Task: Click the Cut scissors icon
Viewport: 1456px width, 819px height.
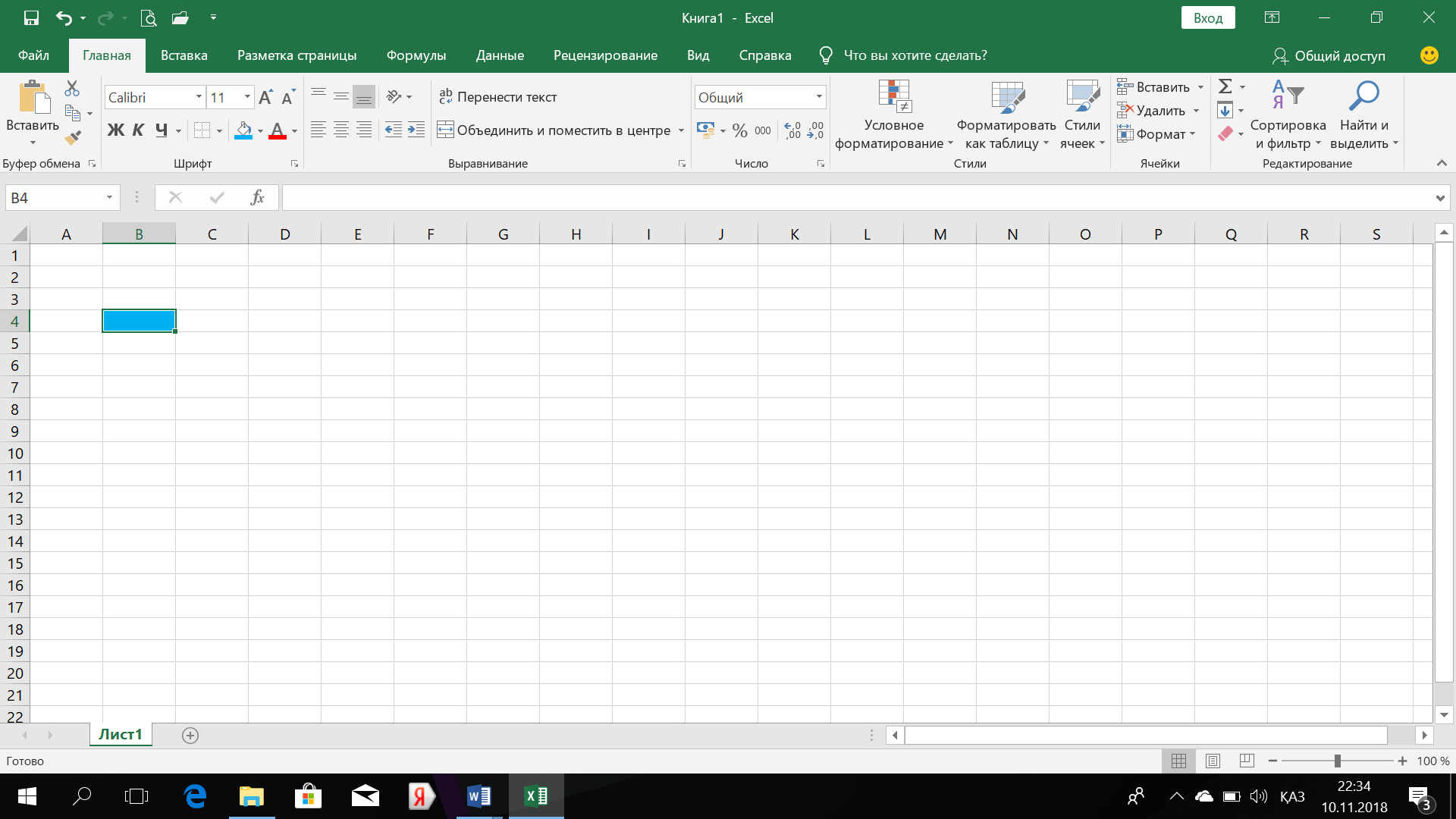Action: (72, 89)
